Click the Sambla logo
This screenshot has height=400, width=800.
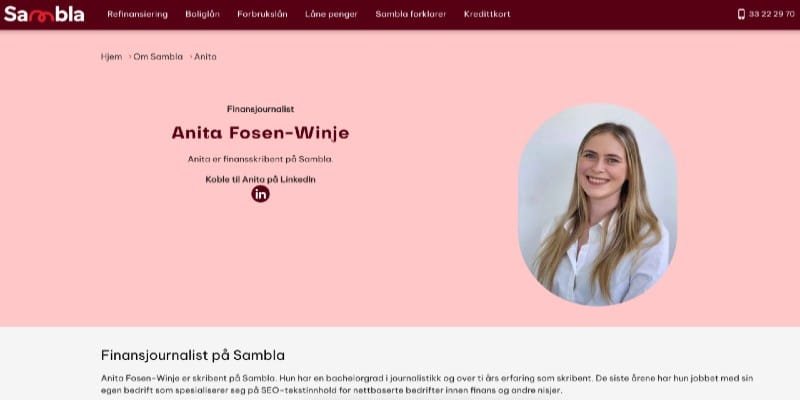tap(44, 14)
